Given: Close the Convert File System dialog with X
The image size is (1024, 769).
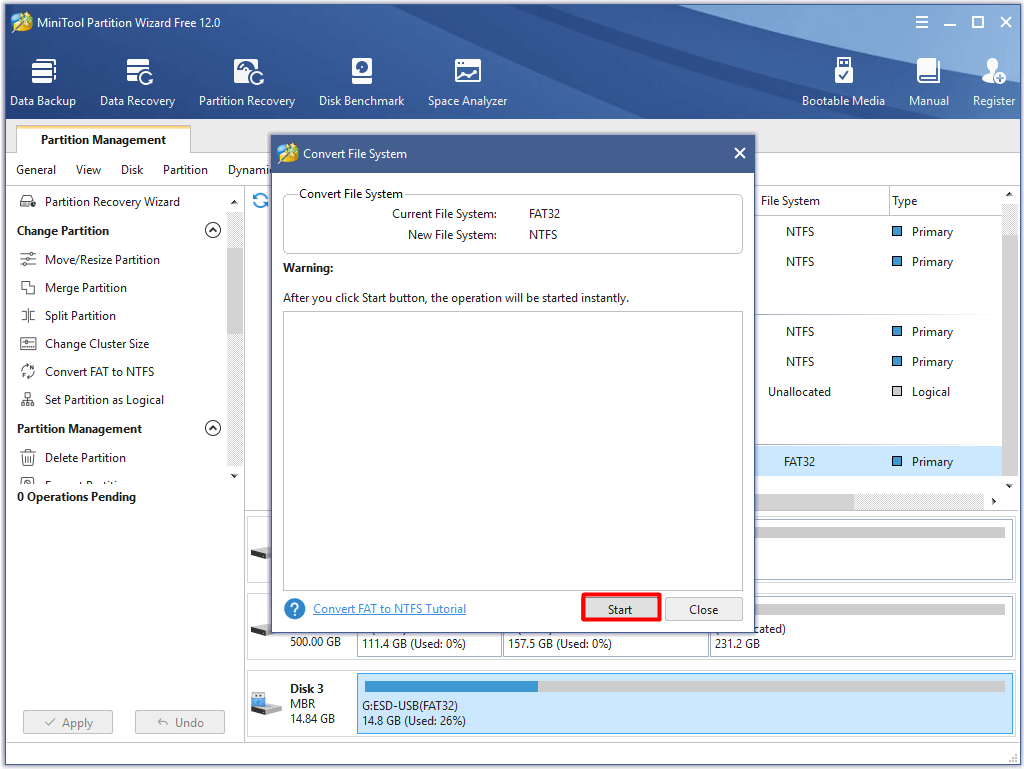Looking at the screenshot, I should pos(739,153).
